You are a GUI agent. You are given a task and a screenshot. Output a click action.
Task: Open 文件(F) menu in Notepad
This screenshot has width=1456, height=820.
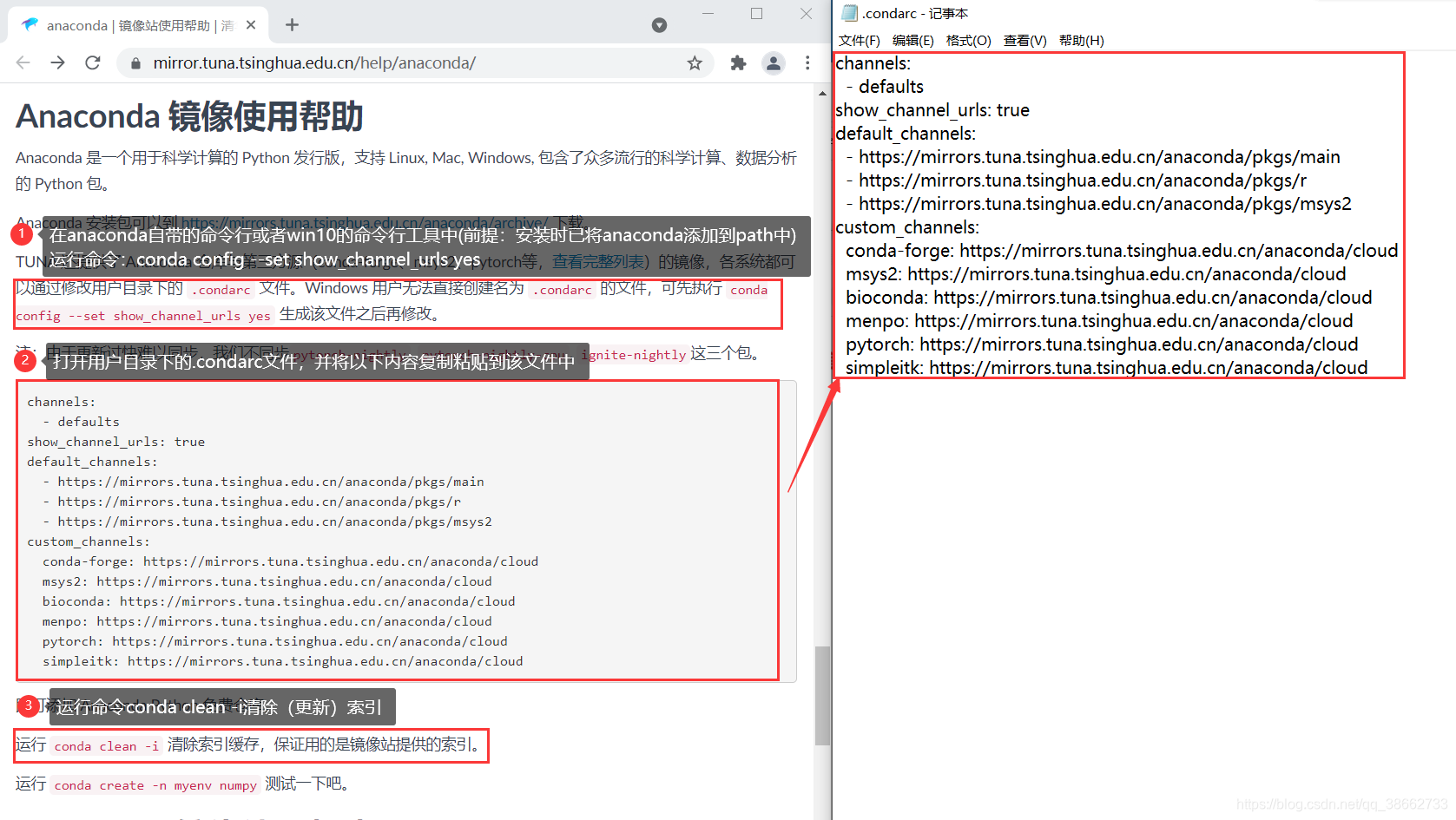859,40
